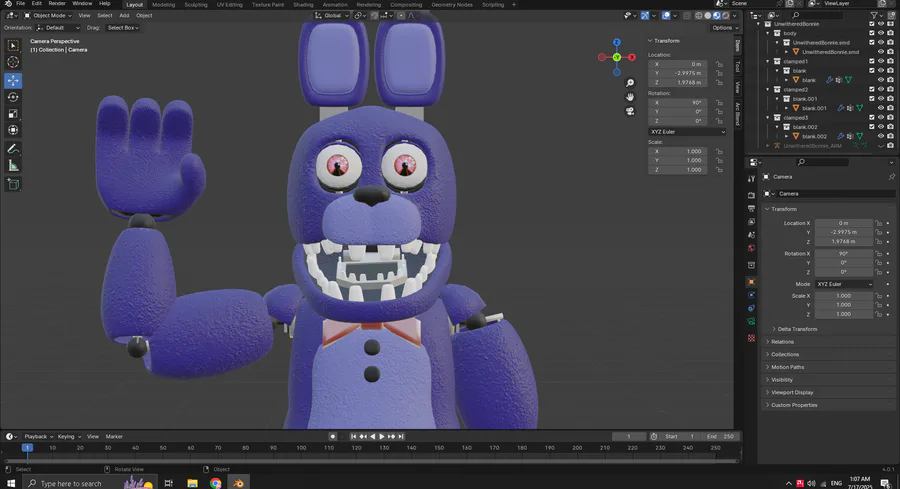Uncheck UnwitheredBonnie collection exclude checkbox

pos(872,24)
